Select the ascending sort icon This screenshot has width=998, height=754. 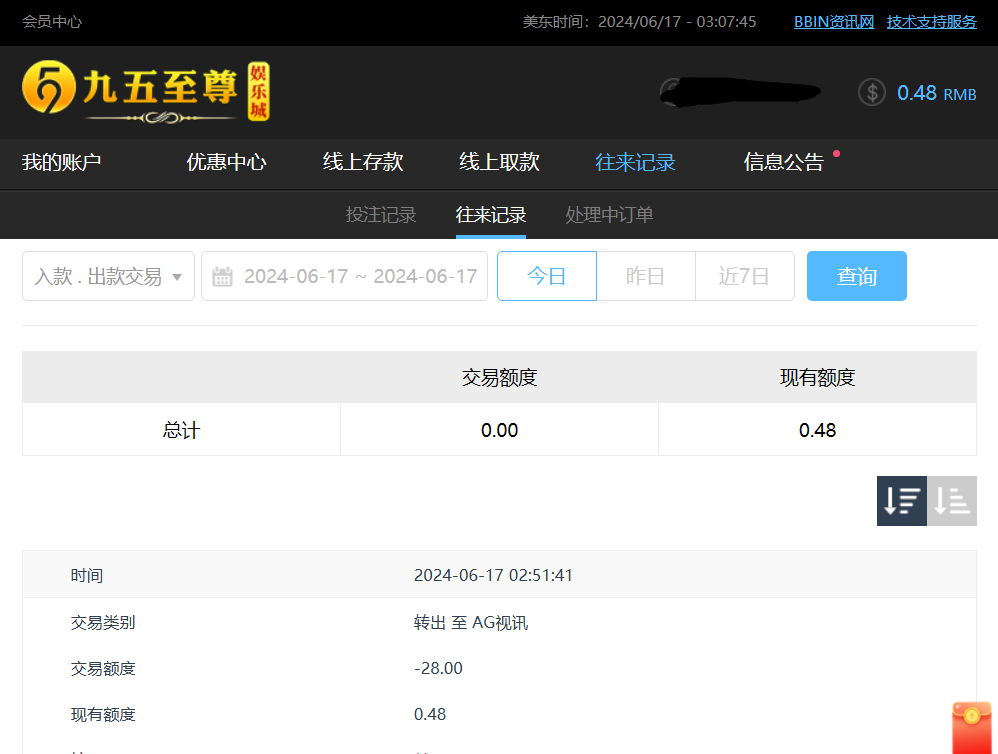tap(952, 500)
